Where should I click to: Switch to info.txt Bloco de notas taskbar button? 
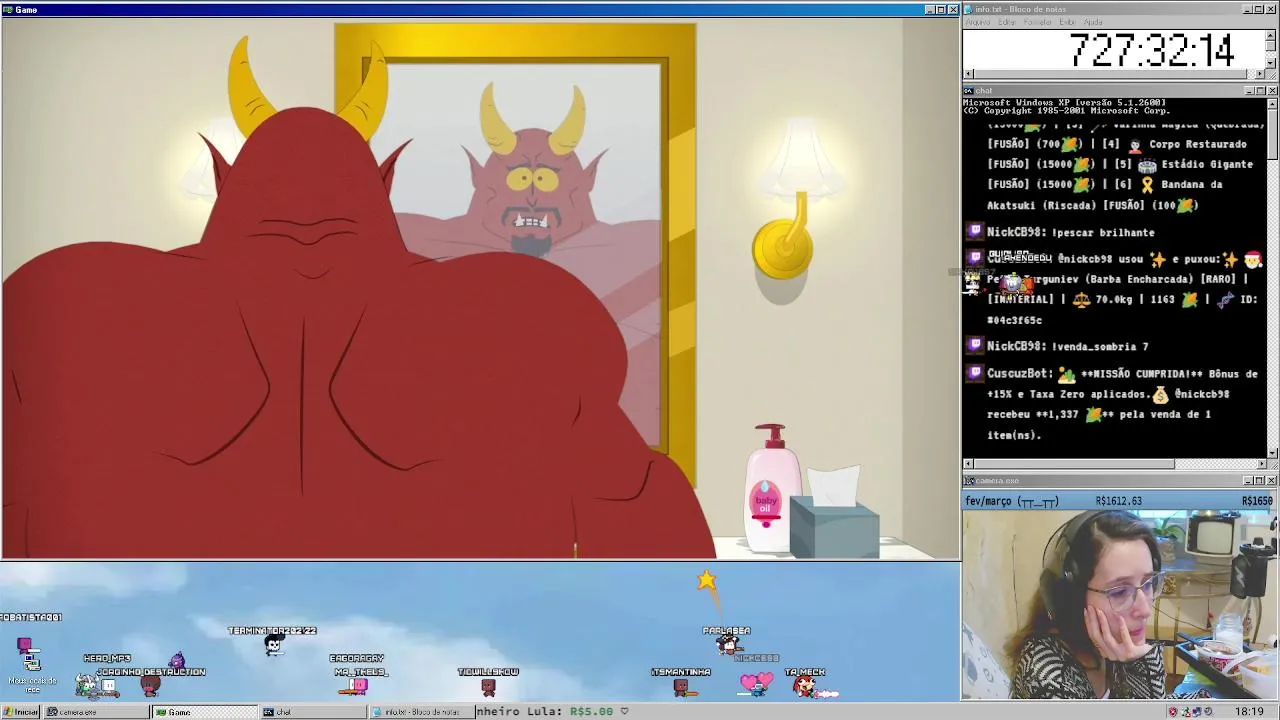point(421,712)
